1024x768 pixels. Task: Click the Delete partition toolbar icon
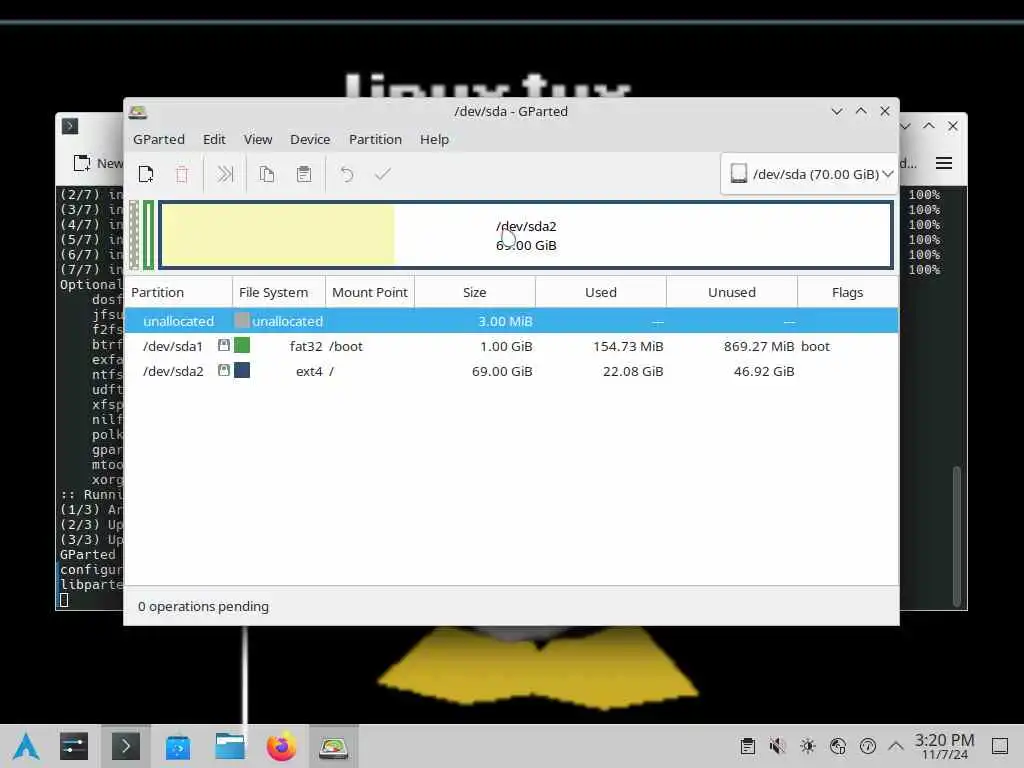pyautogui.click(x=182, y=174)
